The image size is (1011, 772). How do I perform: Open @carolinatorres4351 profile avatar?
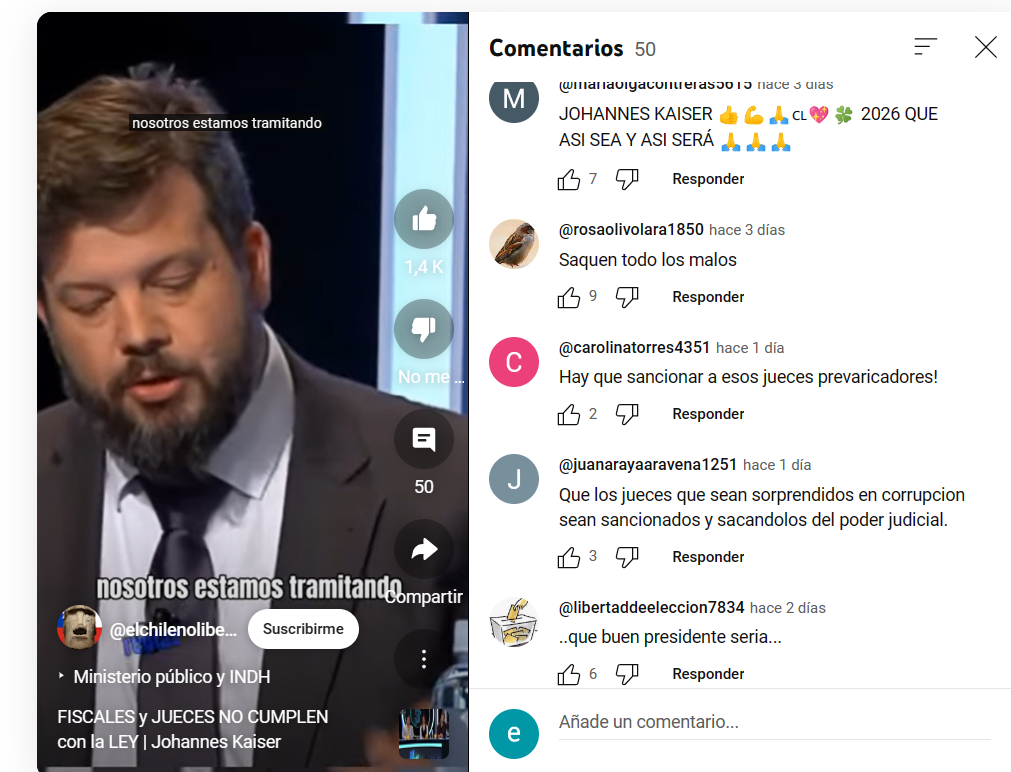pyautogui.click(x=514, y=362)
